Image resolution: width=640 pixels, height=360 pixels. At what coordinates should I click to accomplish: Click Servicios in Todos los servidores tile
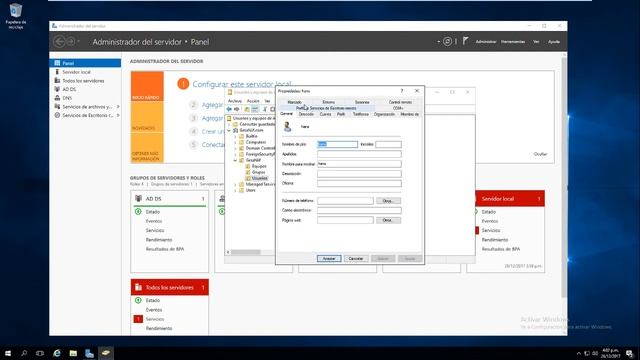155,319
